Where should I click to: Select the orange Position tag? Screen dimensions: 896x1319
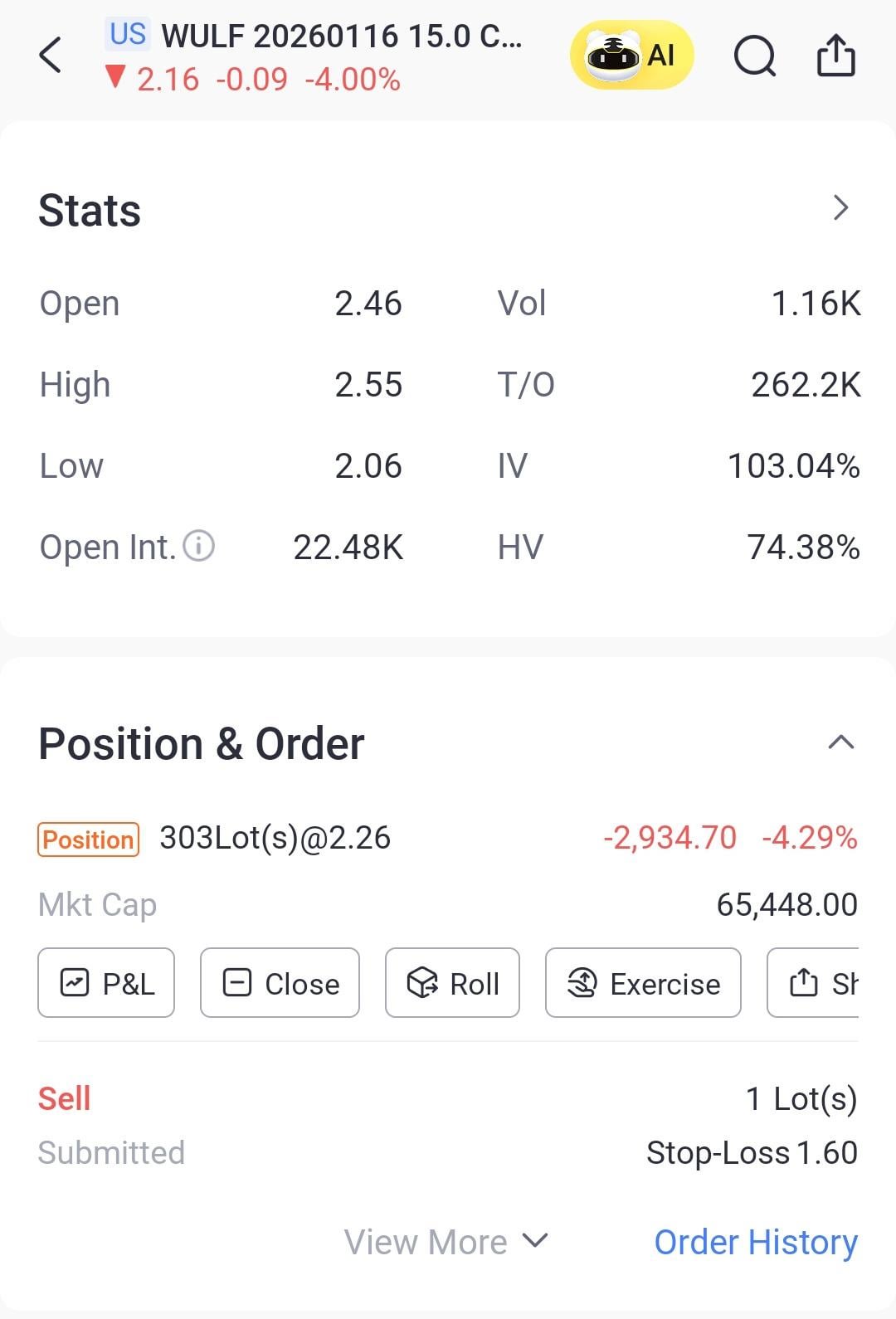(88, 840)
